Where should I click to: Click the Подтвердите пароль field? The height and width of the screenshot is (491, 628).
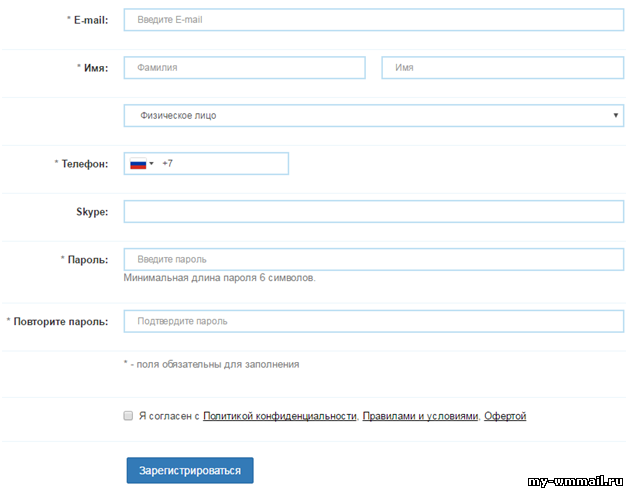click(x=374, y=321)
